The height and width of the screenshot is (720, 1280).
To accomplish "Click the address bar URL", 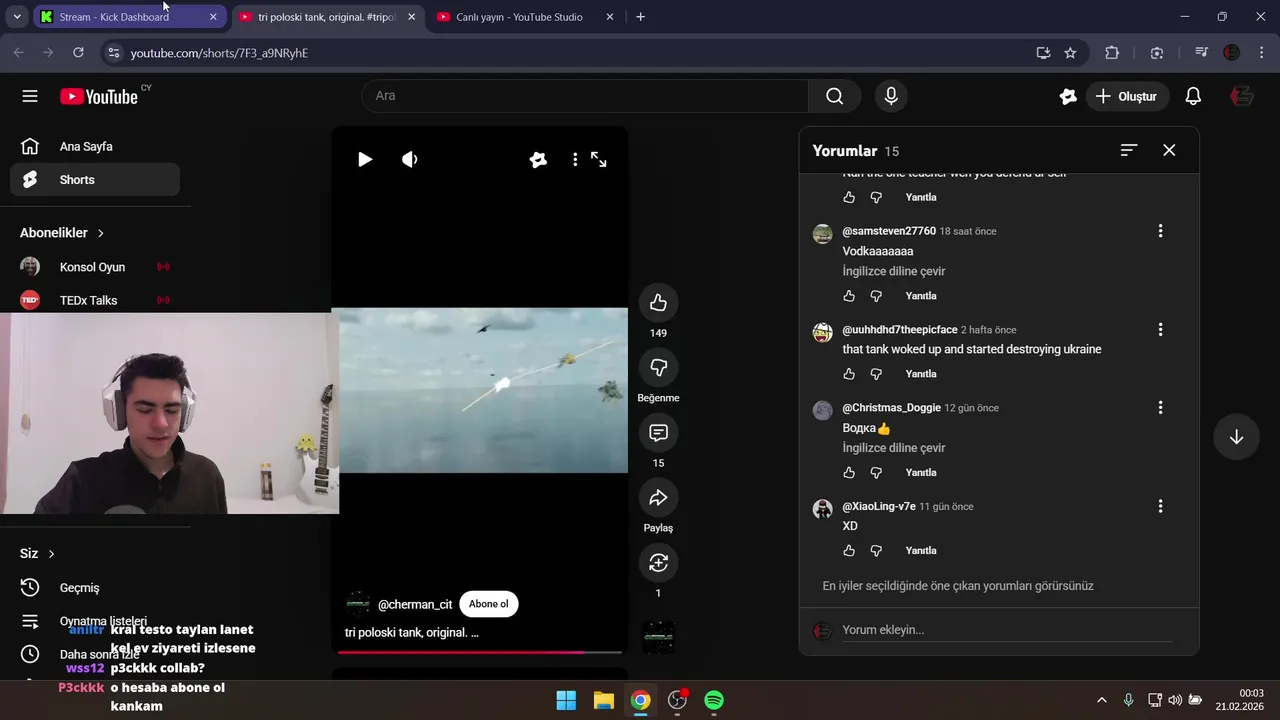I will click(219, 53).
